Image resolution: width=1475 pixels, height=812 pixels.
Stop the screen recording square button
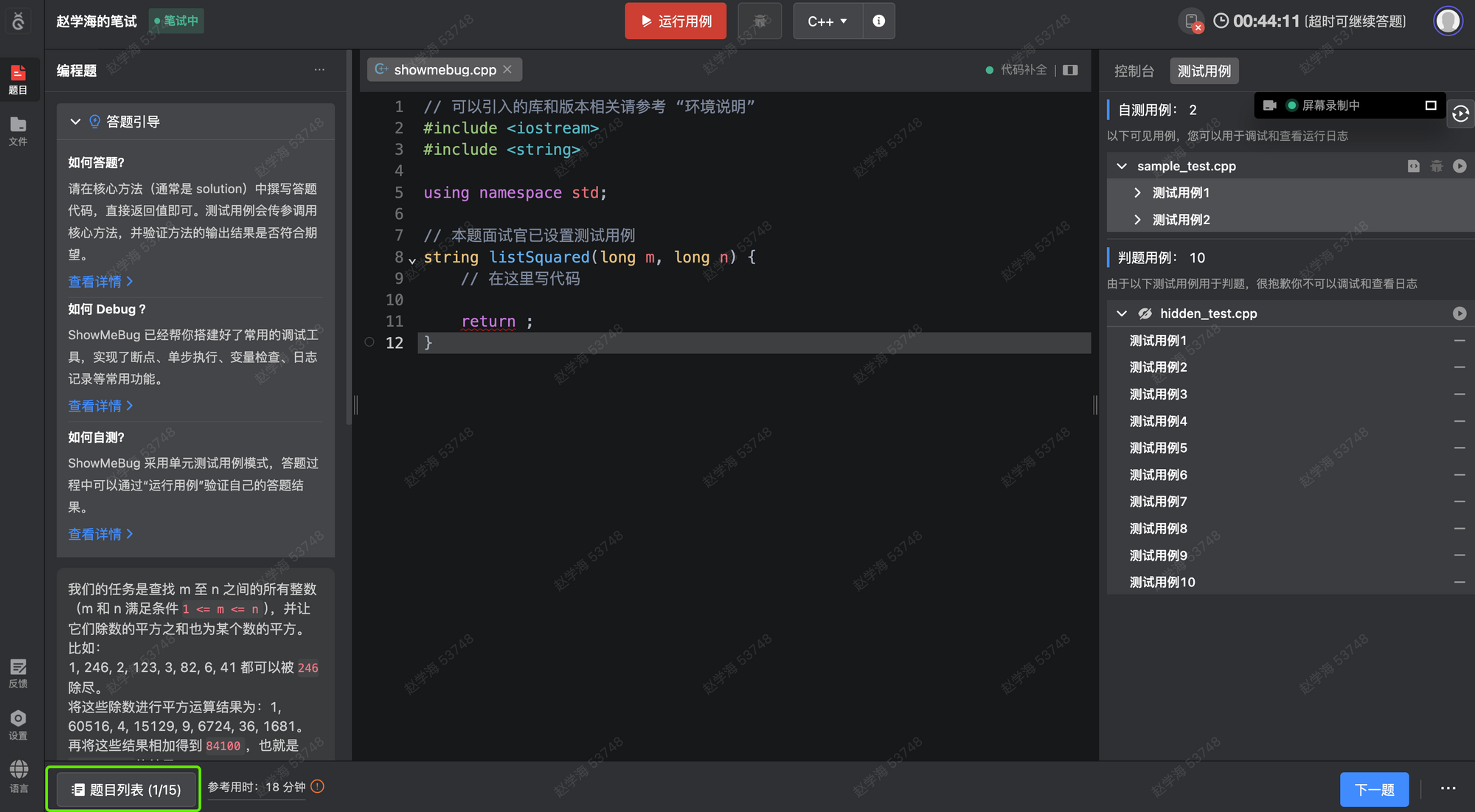1431,105
